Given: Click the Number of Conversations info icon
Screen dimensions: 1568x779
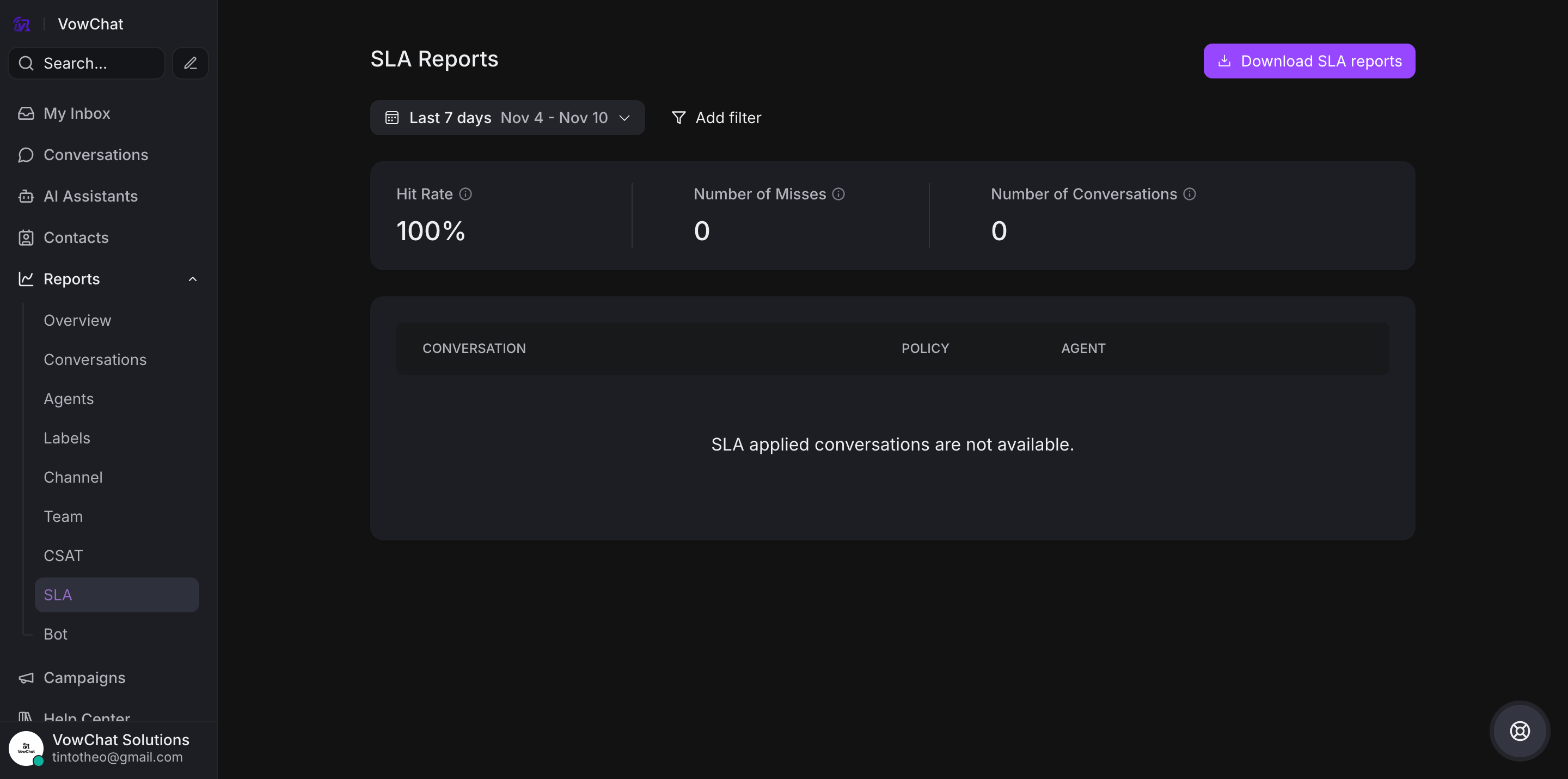Looking at the screenshot, I should pos(1190,194).
